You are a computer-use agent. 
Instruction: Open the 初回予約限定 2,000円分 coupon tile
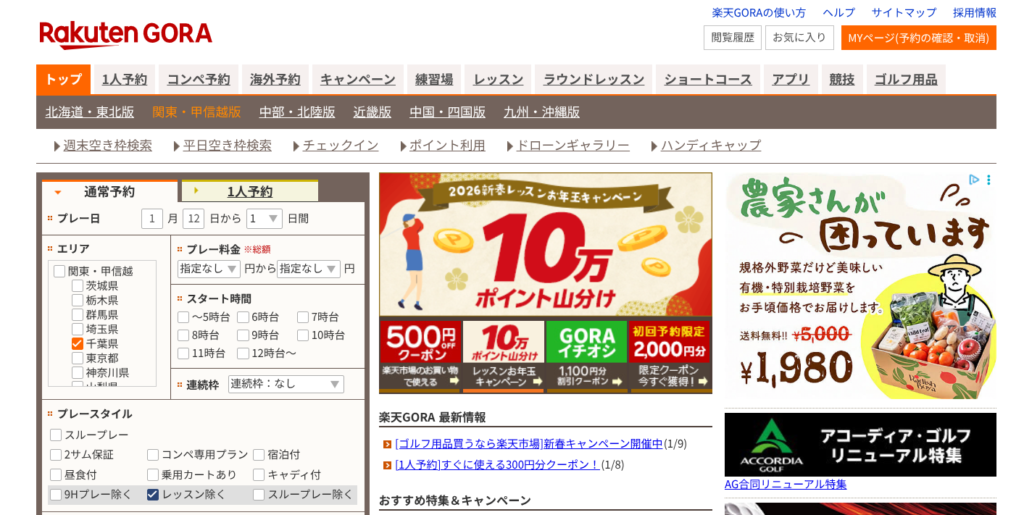pyautogui.click(x=670, y=356)
